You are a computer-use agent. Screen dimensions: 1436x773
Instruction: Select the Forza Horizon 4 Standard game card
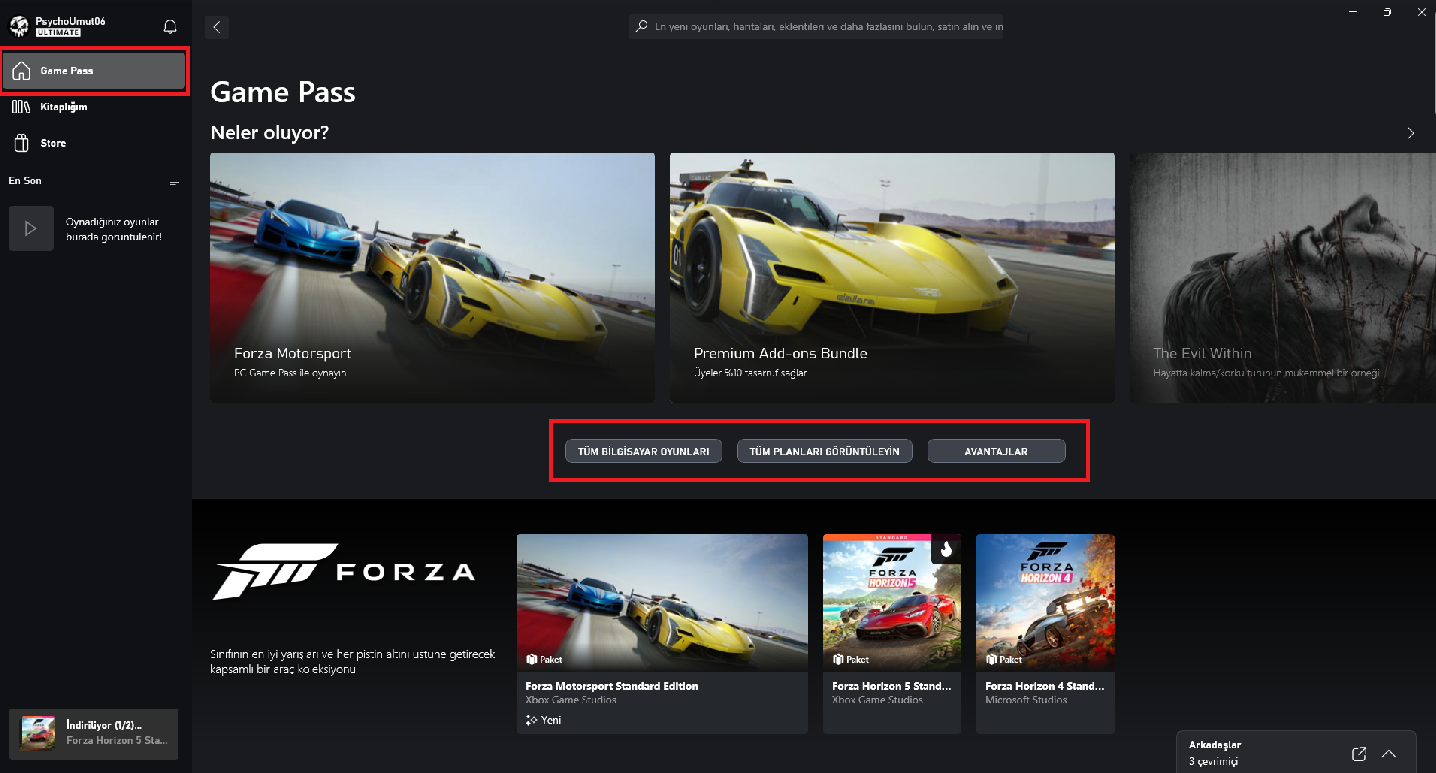1045,634
